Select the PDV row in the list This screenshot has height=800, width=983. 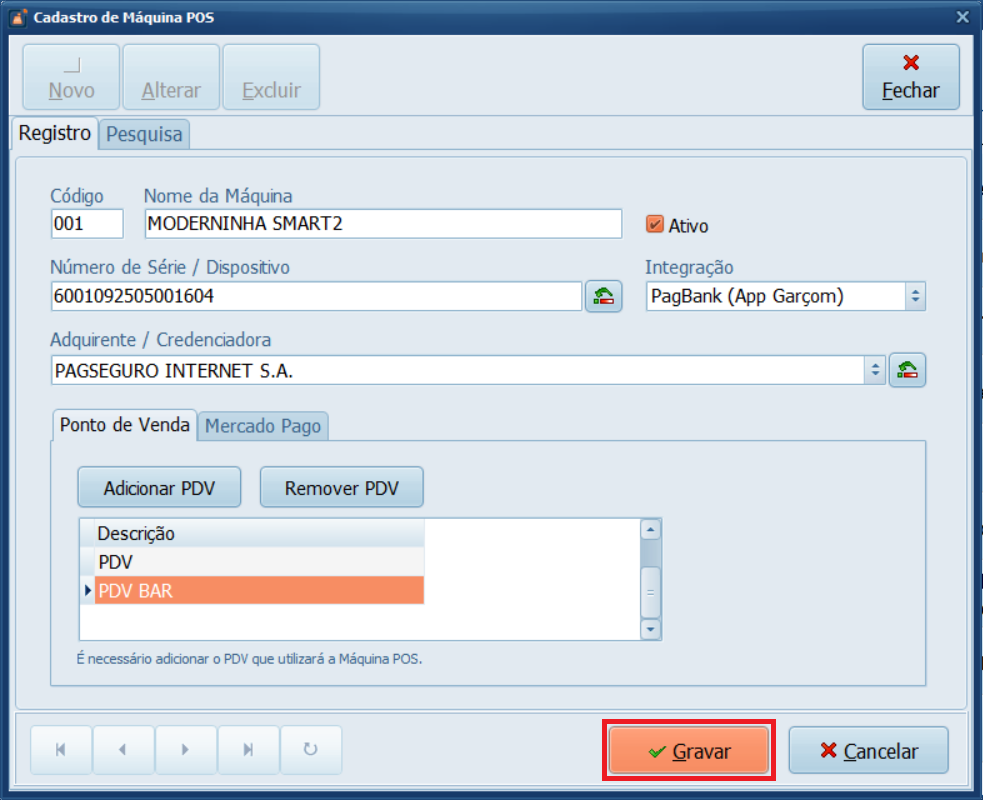[259, 562]
